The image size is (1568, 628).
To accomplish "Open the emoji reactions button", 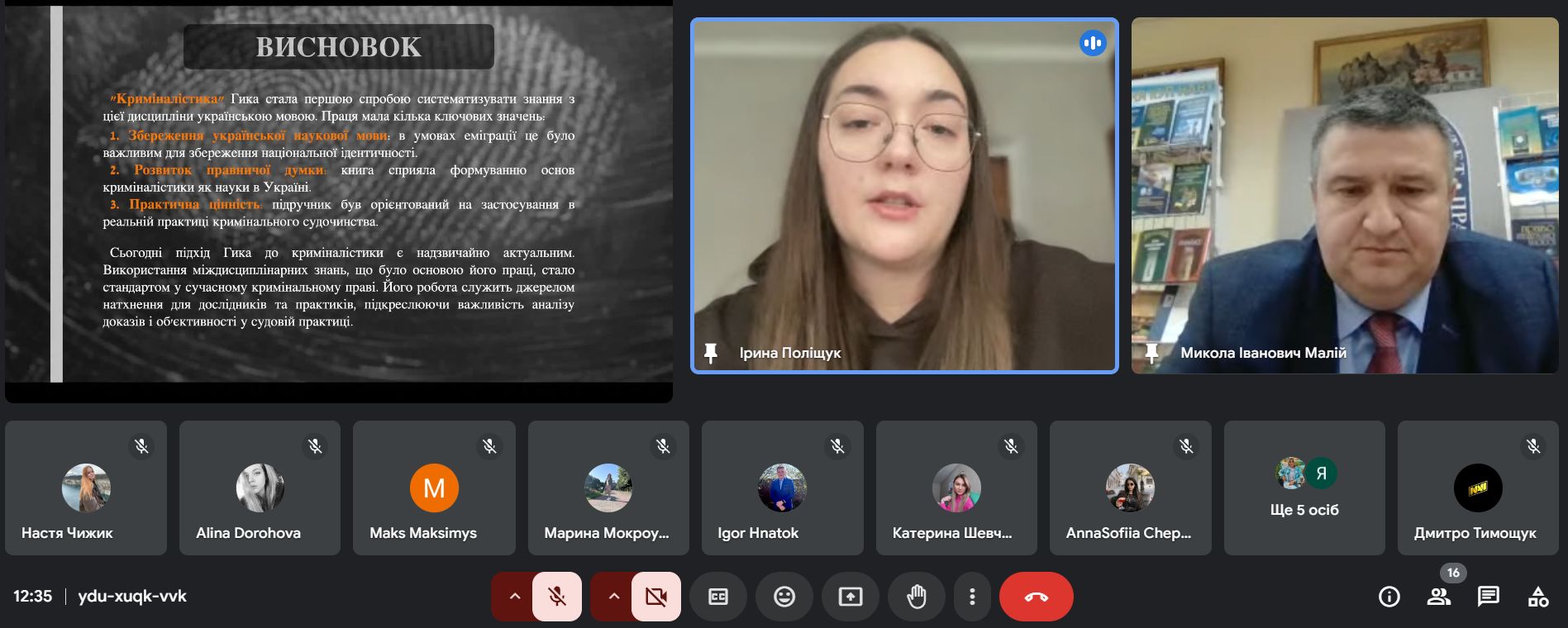I will (784, 596).
